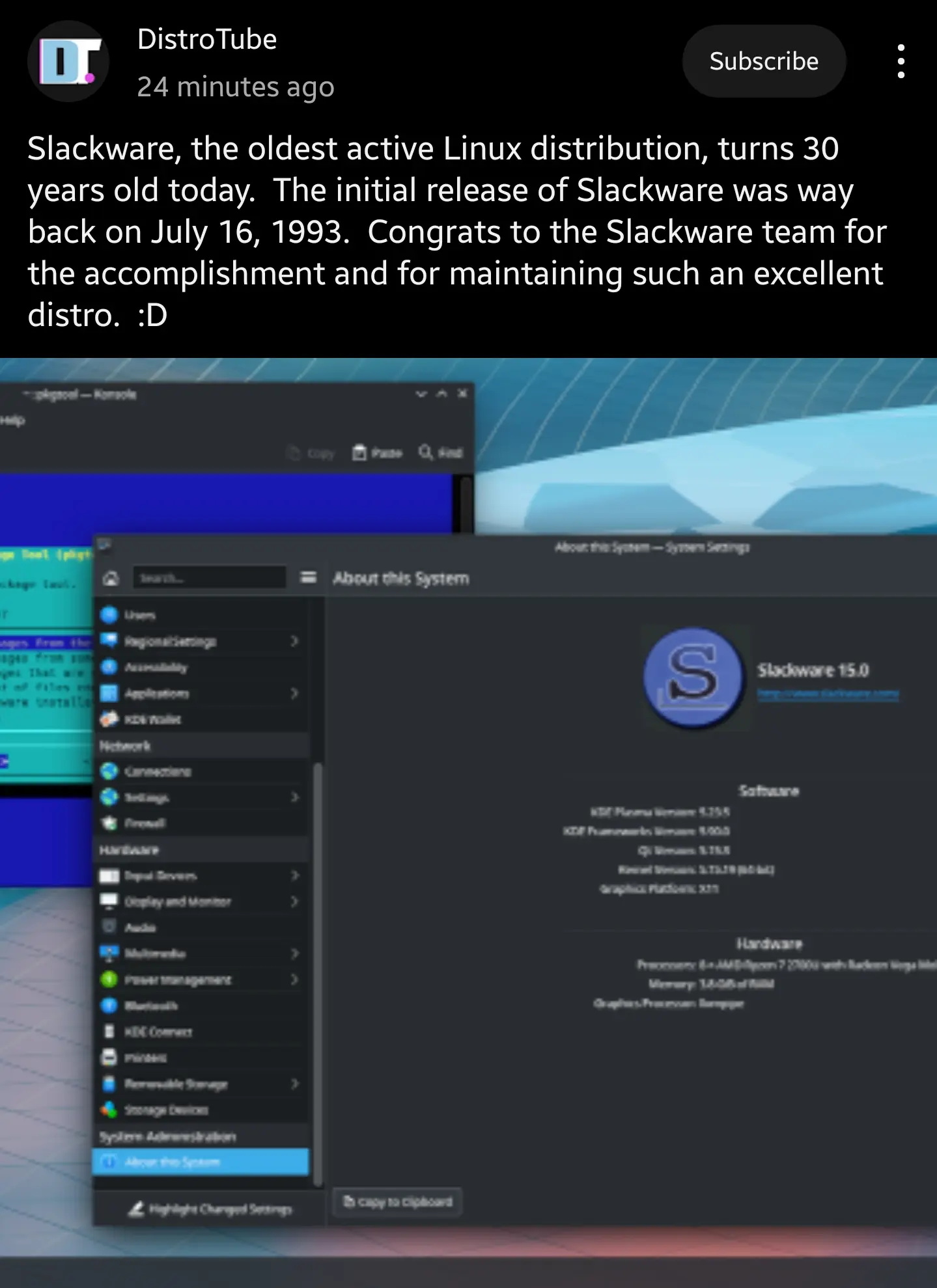Click the Slackware S logo

(x=693, y=677)
